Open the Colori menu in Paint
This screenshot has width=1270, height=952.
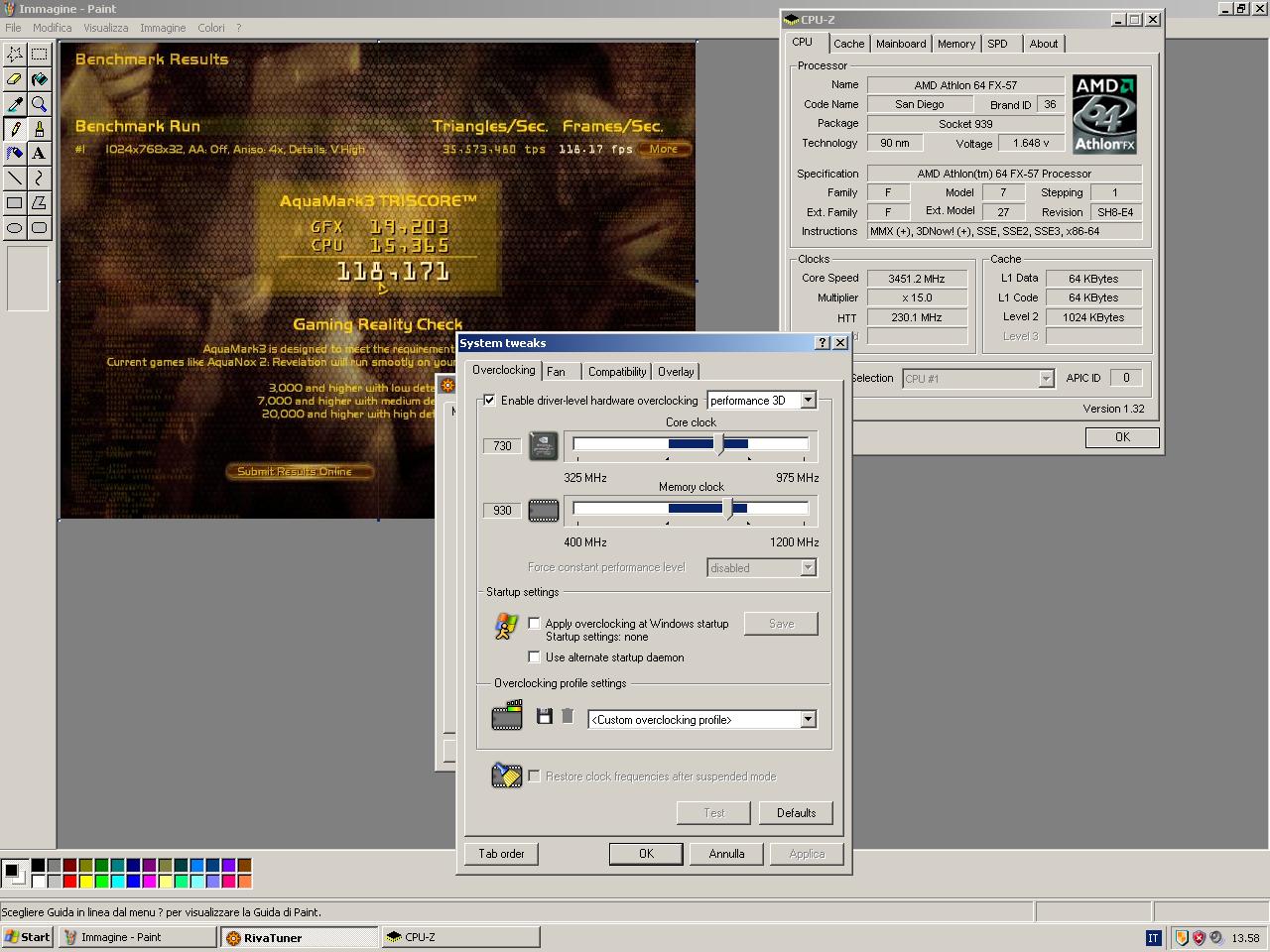[210, 28]
